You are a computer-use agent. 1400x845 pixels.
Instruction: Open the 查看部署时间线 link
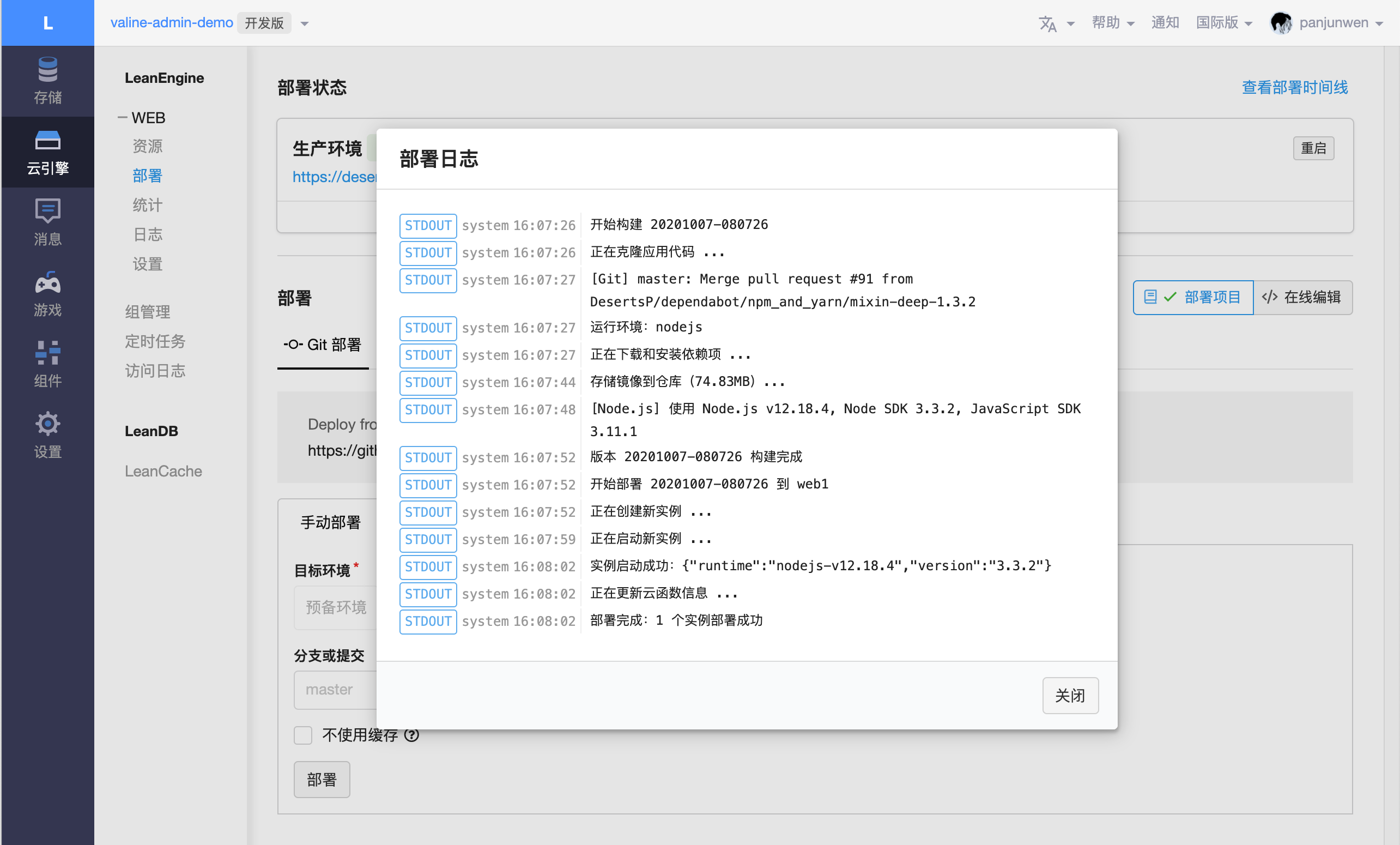(1294, 88)
